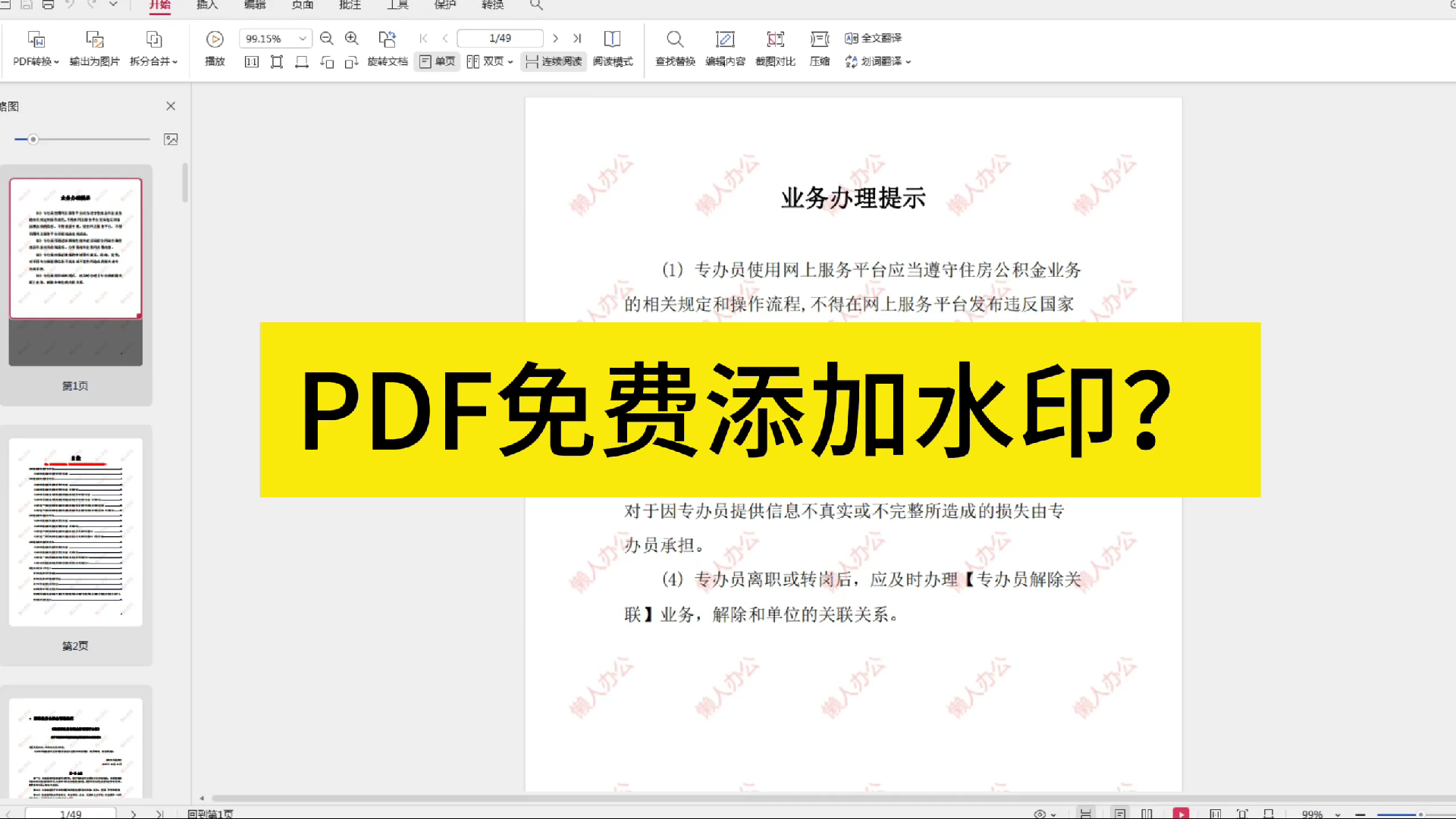Click the 1/49 page number field in the toolbar

(x=500, y=38)
